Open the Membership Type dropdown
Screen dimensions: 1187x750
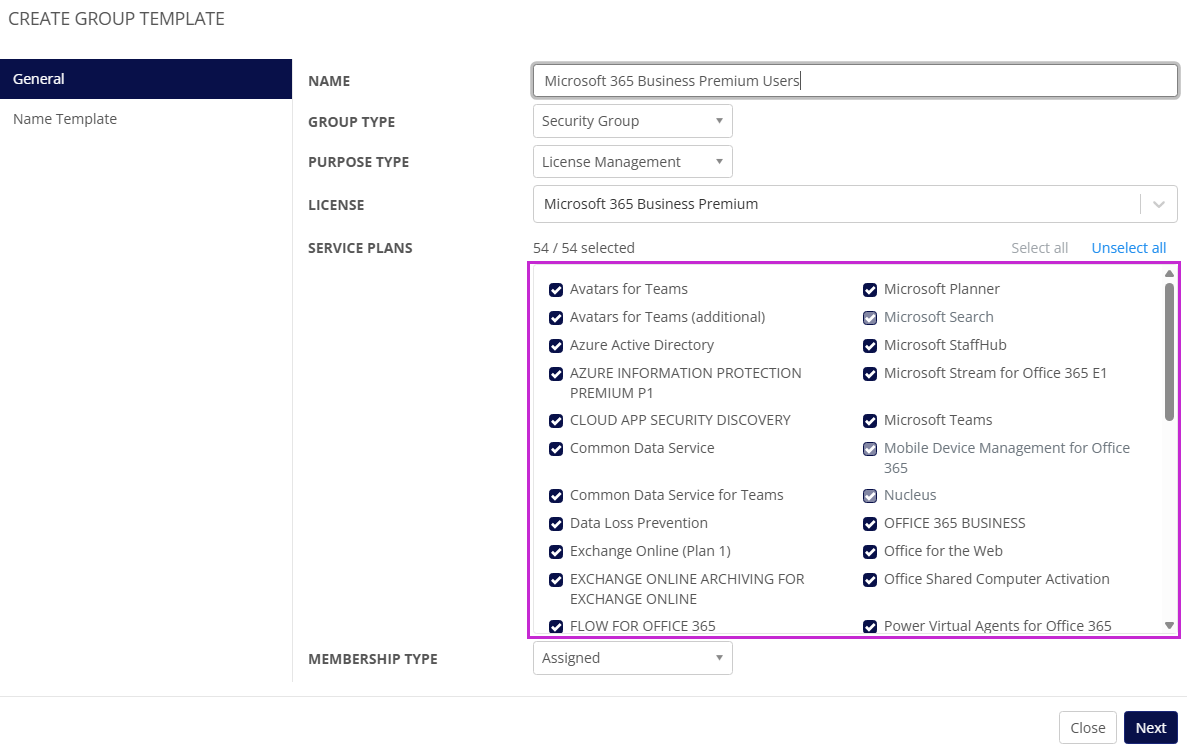coord(632,658)
